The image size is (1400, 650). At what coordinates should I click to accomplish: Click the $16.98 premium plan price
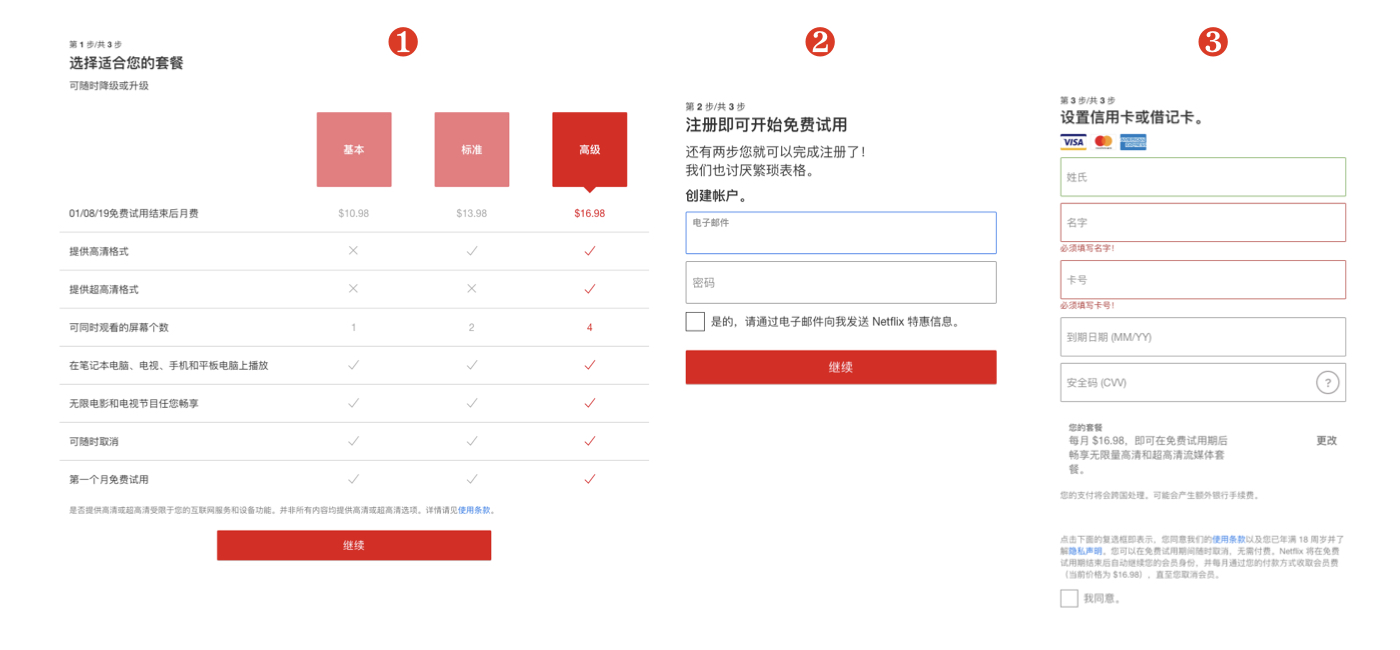click(x=590, y=213)
